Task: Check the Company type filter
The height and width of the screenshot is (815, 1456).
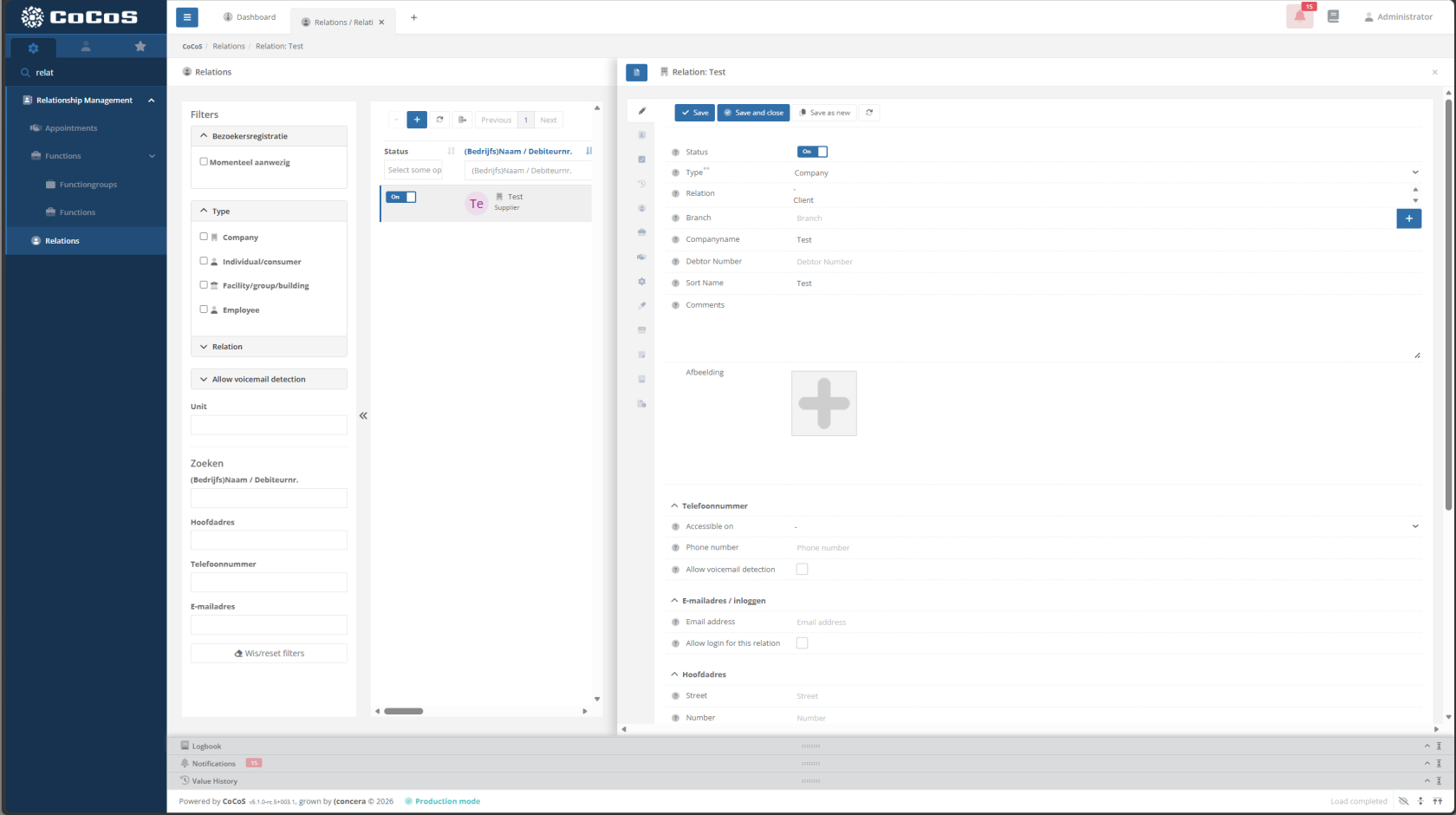Action: [204, 236]
